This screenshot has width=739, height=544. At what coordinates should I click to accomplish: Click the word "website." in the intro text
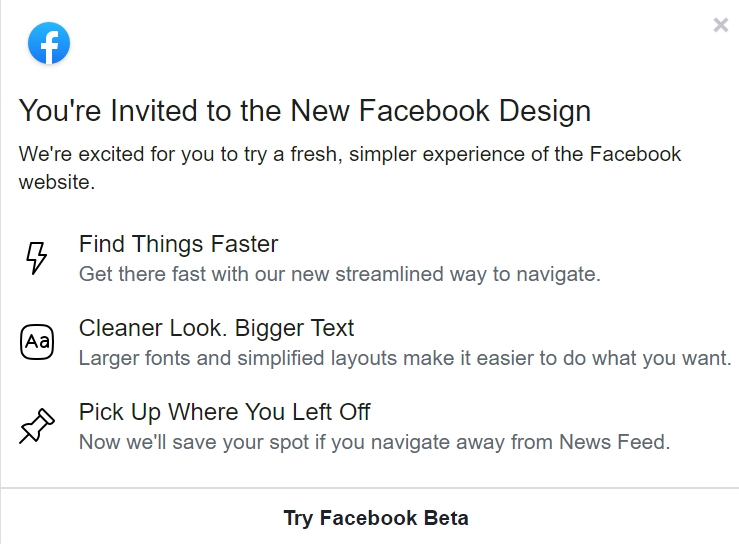pos(57,182)
